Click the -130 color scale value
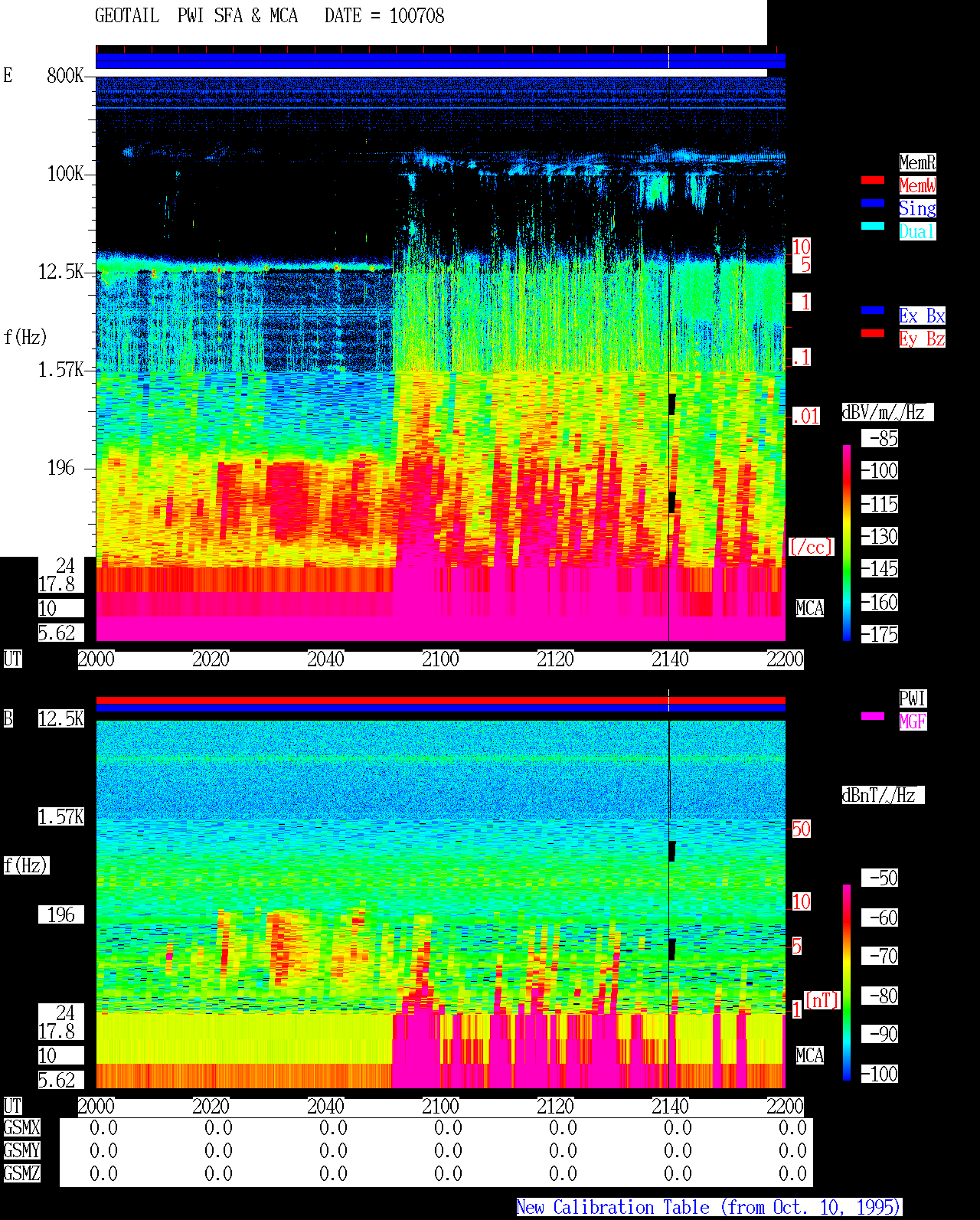Viewport: 980px width, 1220px height. (880, 537)
